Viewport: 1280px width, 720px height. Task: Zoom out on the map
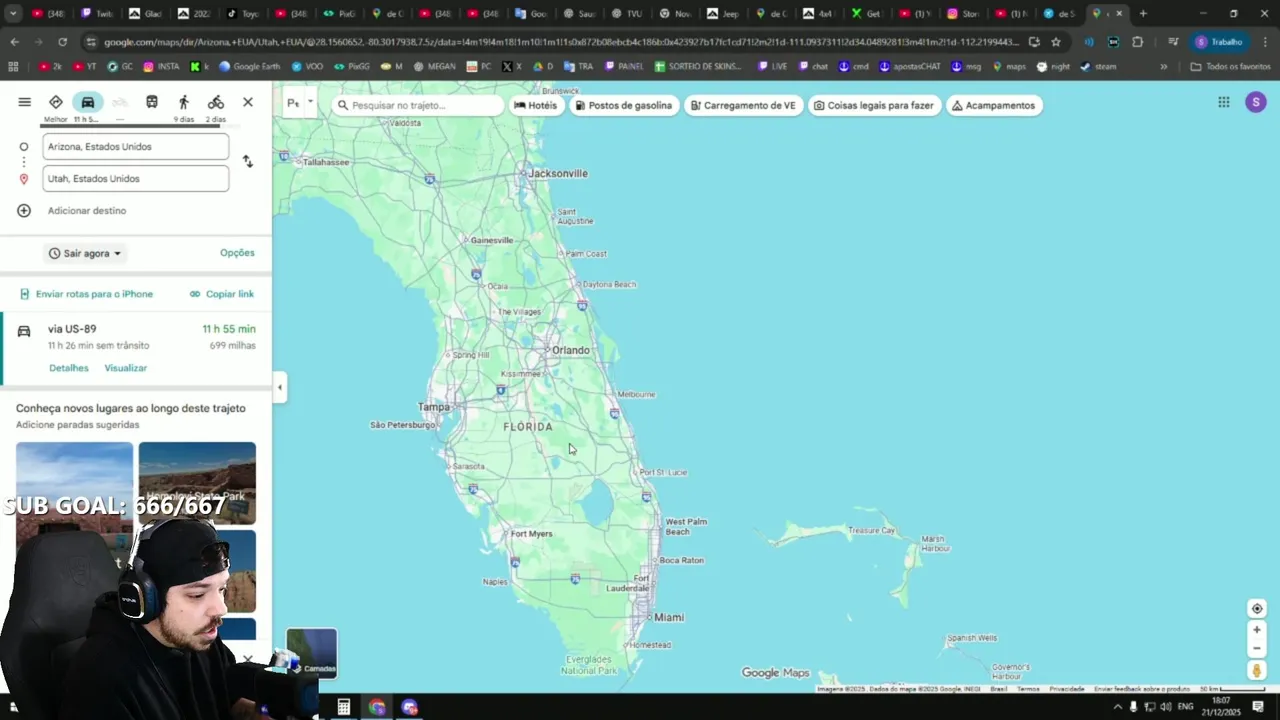pyautogui.click(x=1257, y=648)
